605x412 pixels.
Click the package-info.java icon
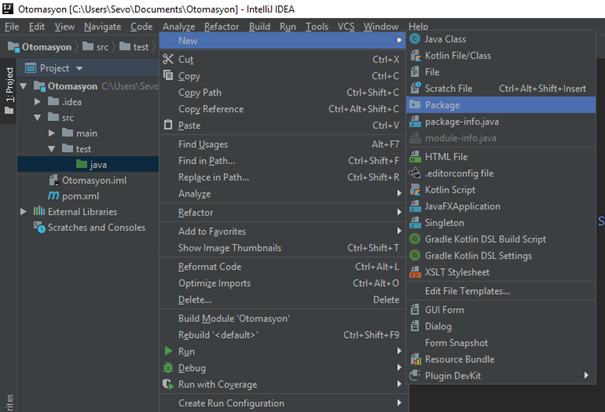click(x=415, y=122)
